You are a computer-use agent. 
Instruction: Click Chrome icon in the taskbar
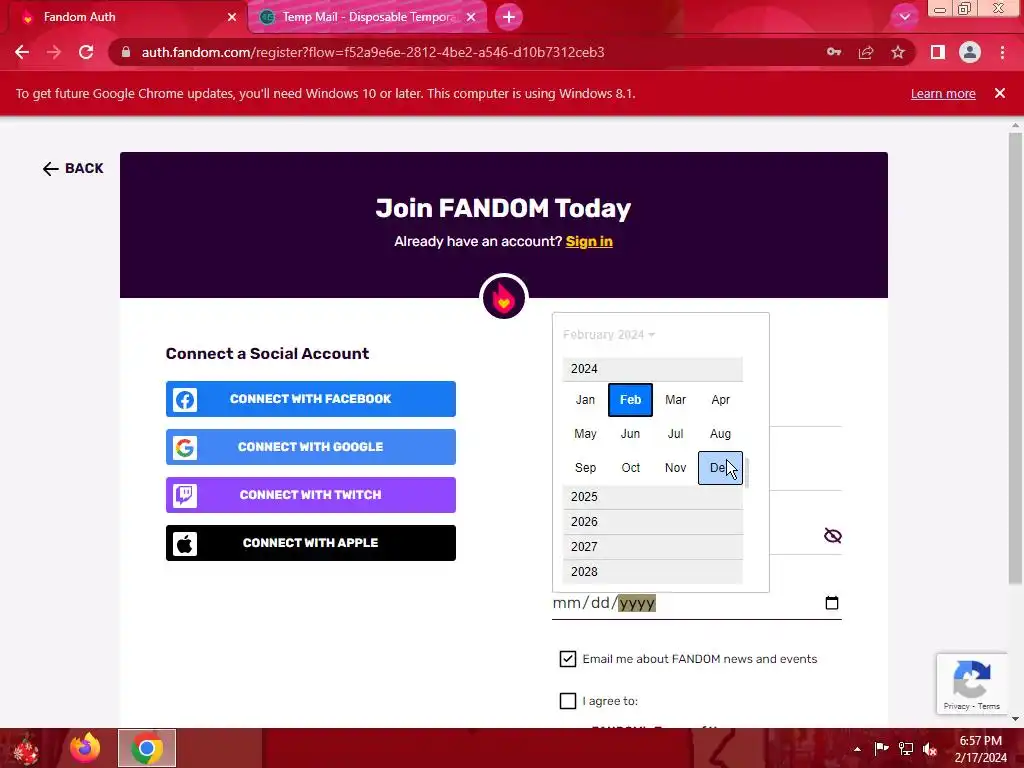coord(147,748)
